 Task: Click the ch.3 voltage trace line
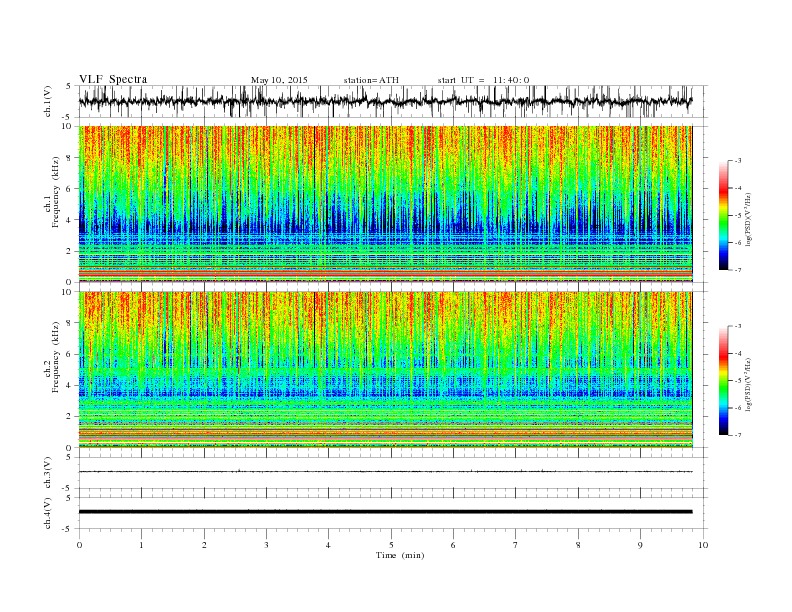pyautogui.click(x=385, y=472)
